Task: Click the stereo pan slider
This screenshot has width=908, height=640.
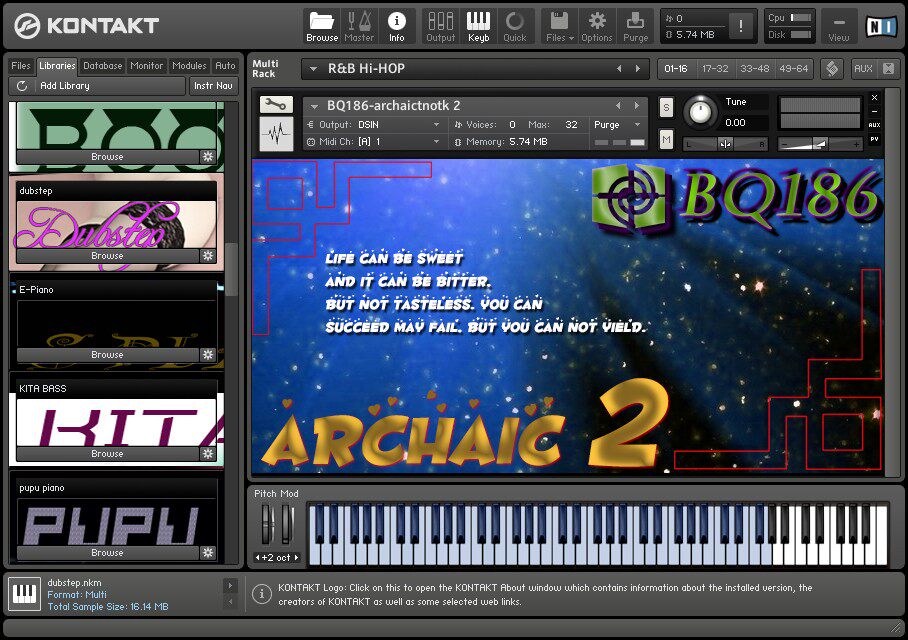Action: pos(726,144)
